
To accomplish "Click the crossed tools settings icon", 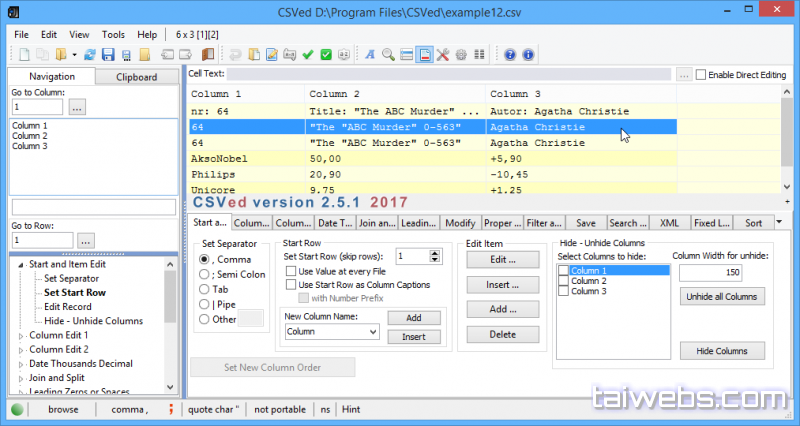I will pyautogui.click(x=443, y=55).
